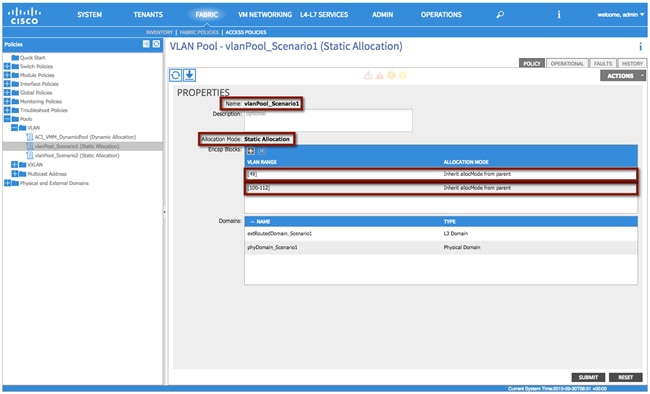This screenshot has height=394, width=650.
Task: Click the add encap block plus icon
Action: click(251, 151)
